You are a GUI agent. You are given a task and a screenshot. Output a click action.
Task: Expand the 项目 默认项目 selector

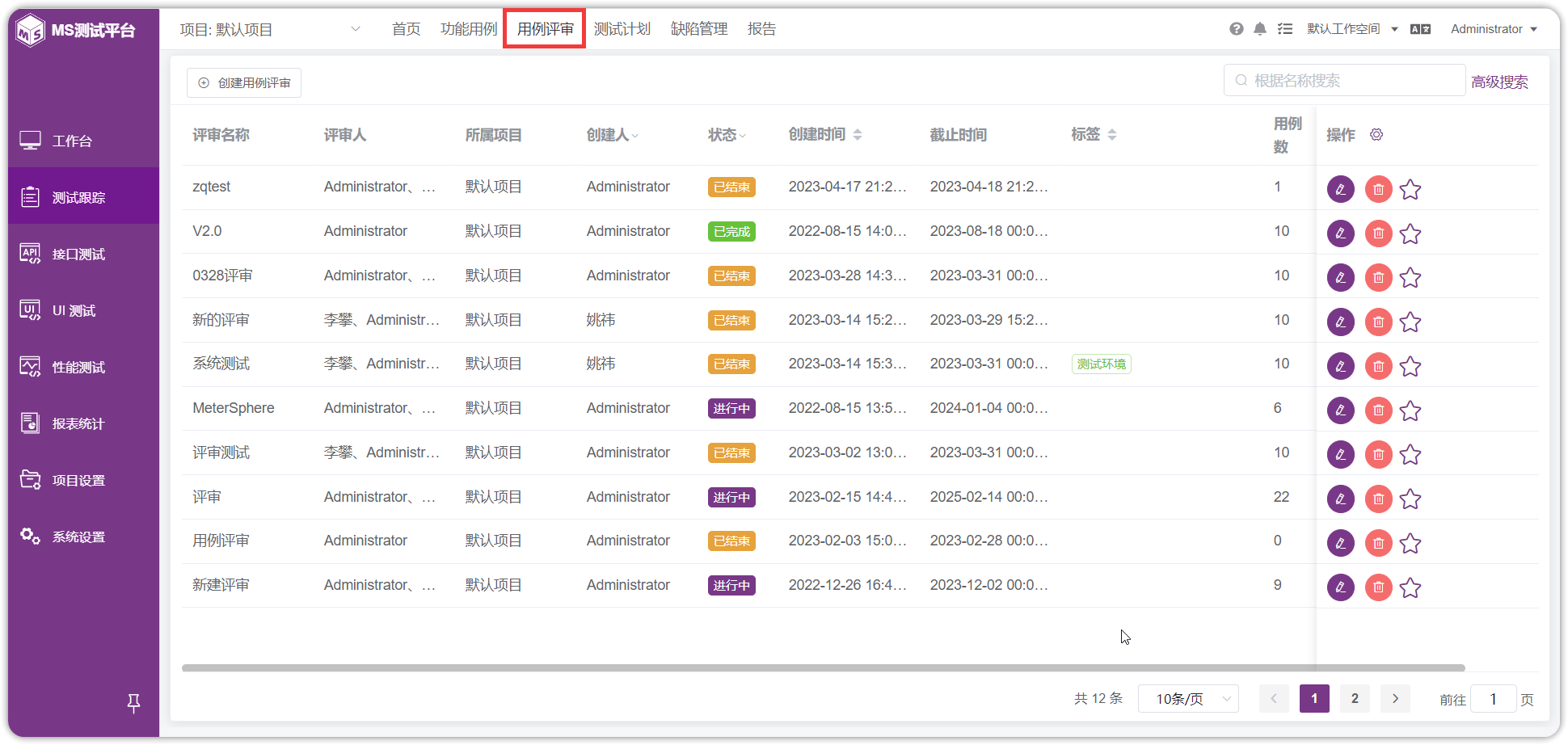(x=270, y=29)
